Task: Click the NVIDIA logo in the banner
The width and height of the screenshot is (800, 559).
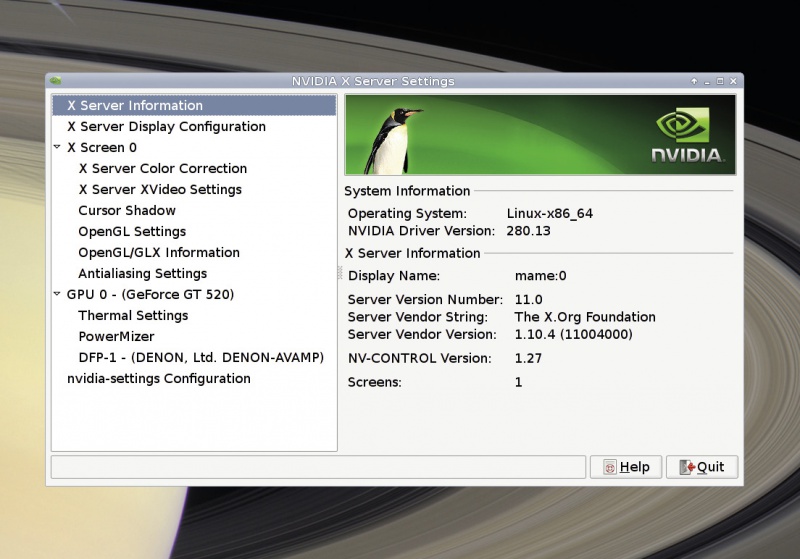Action: coord(687,135)
